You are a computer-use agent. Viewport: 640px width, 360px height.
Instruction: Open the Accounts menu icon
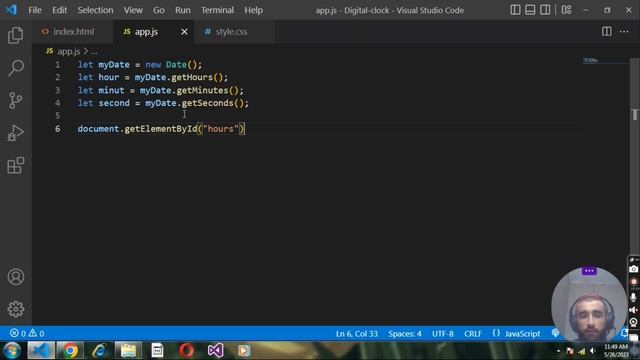pyautogui.click(x=16, y=277)
